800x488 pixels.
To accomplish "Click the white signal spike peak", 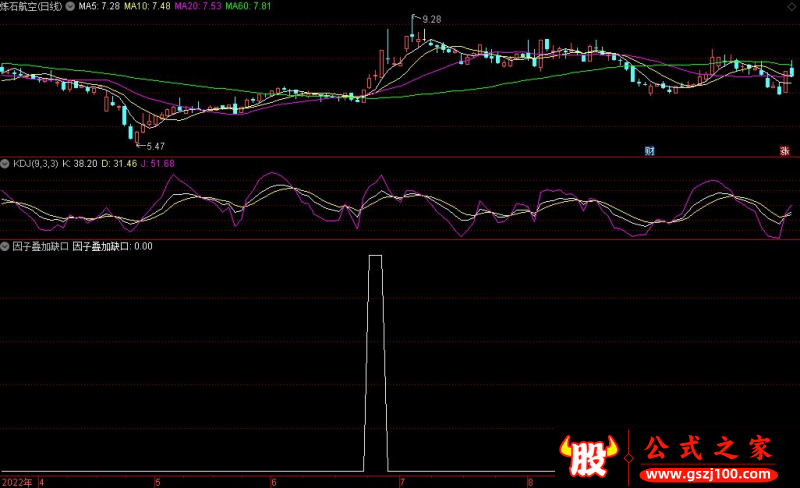I will (376, 257).
